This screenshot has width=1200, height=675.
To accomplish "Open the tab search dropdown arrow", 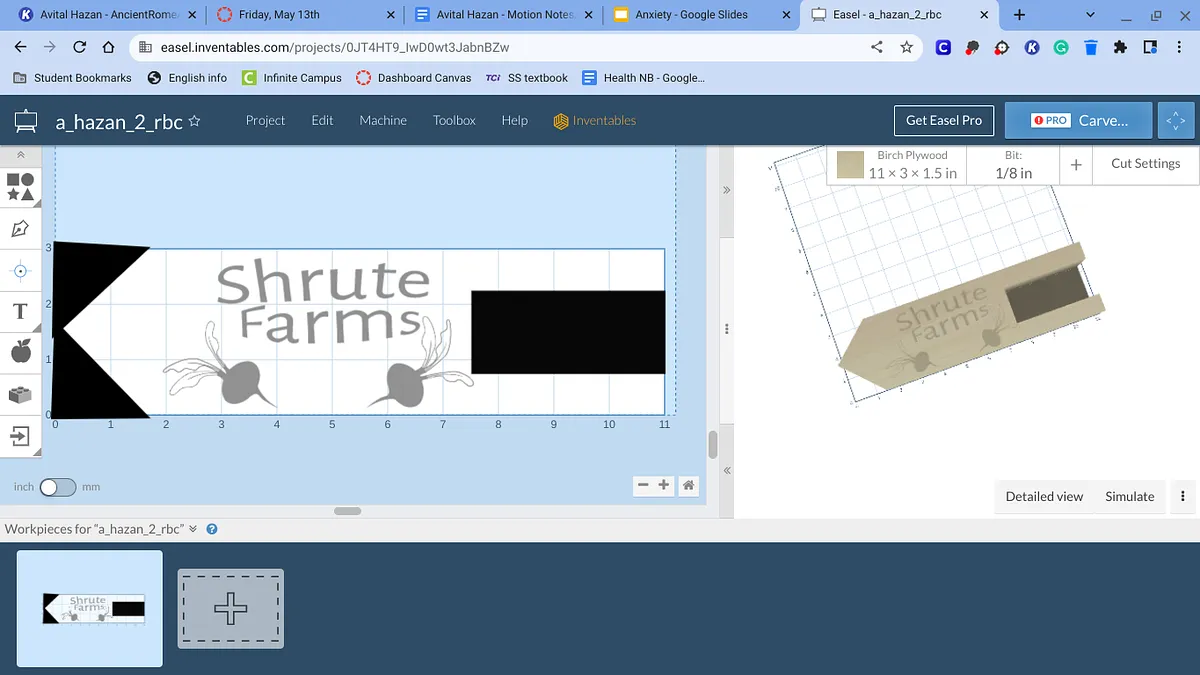I will (1090, 15).
